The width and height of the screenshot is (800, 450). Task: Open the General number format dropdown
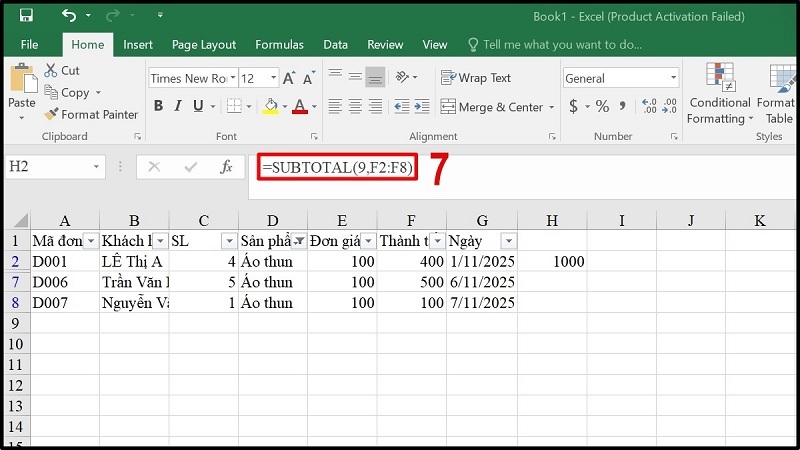pos(673,78)
